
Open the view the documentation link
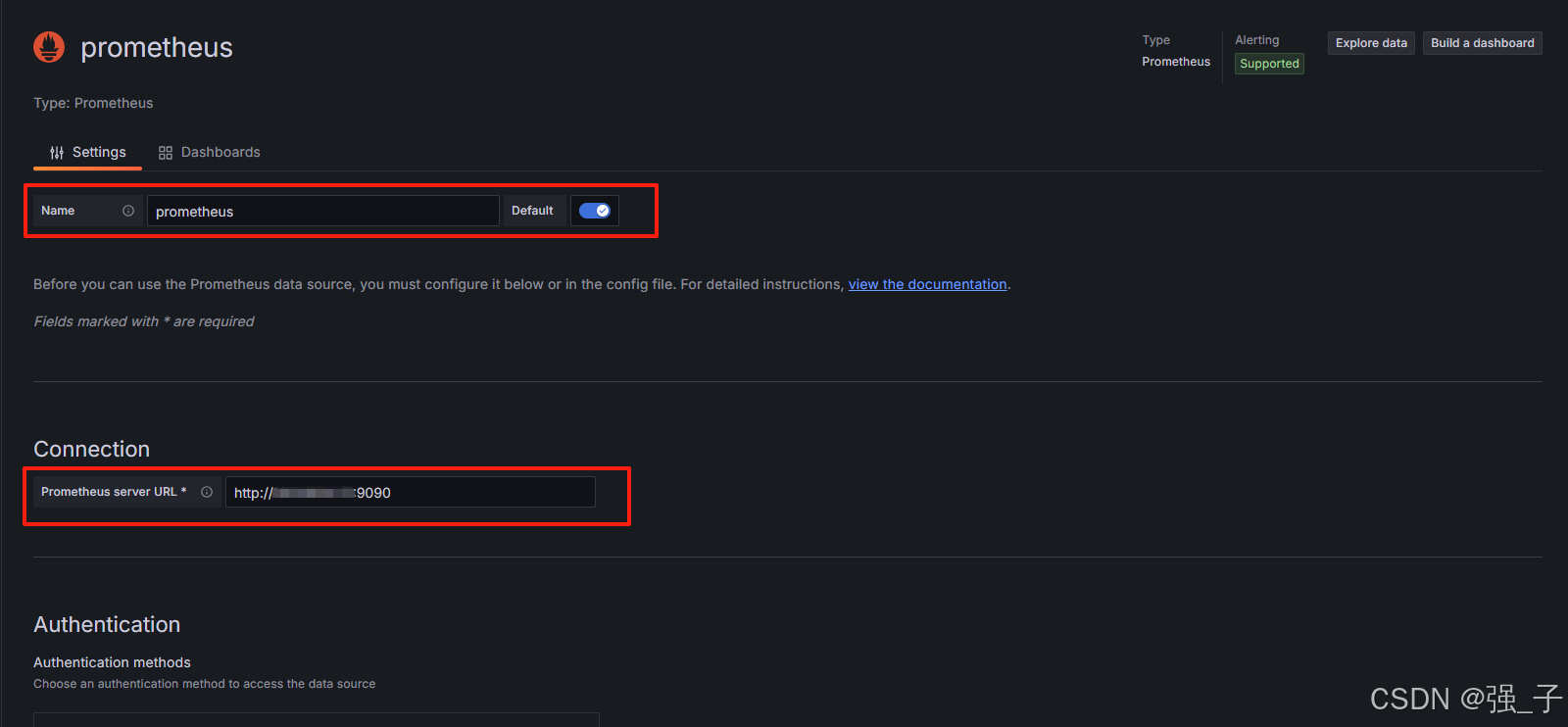tap(927, 284)
